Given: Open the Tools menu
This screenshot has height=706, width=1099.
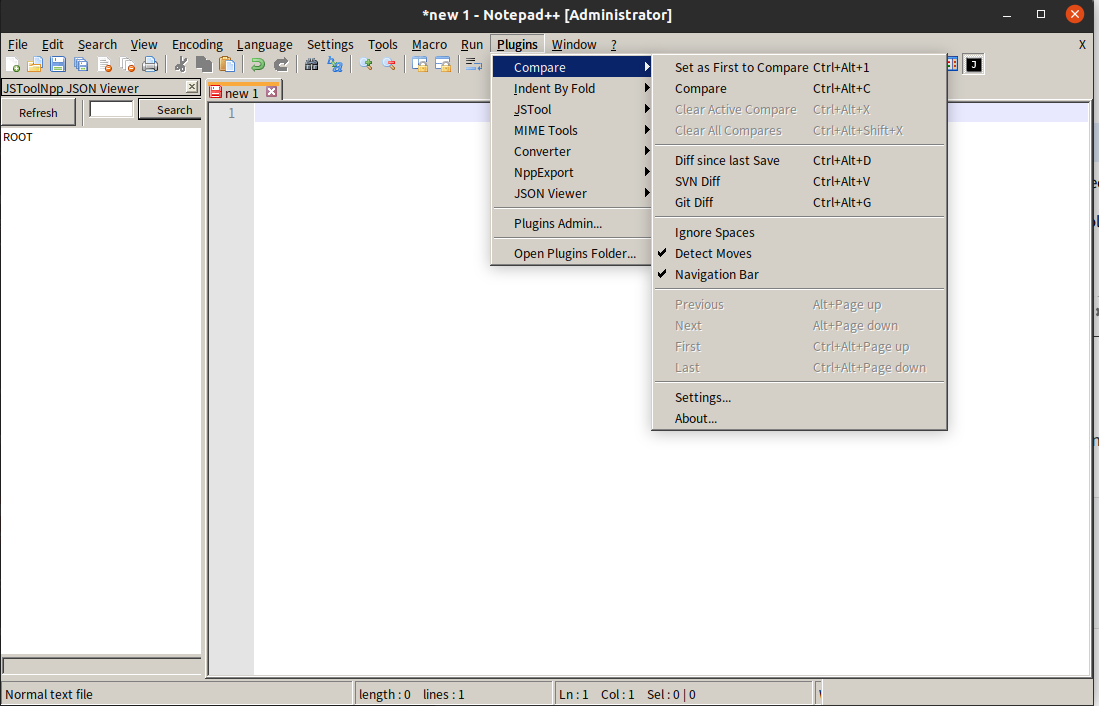Looking at the screenshot, I should coord(383,44).
